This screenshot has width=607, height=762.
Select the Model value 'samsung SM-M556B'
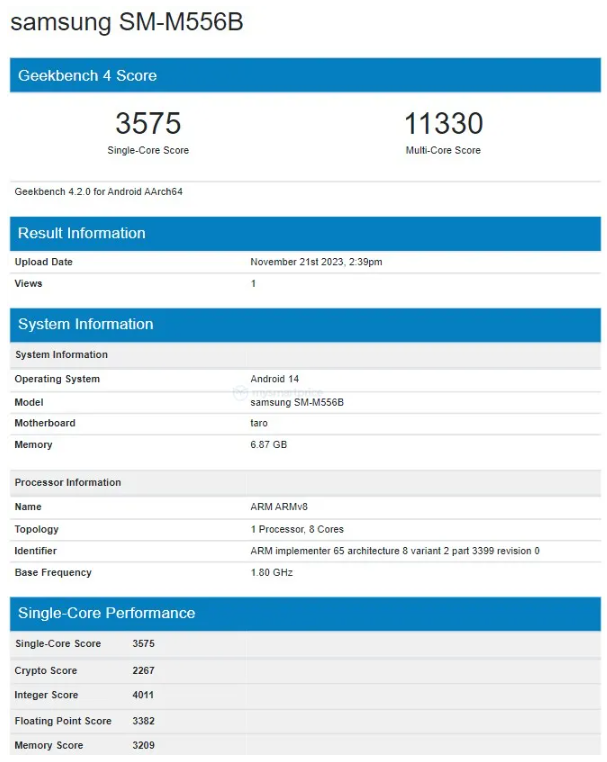297,402
